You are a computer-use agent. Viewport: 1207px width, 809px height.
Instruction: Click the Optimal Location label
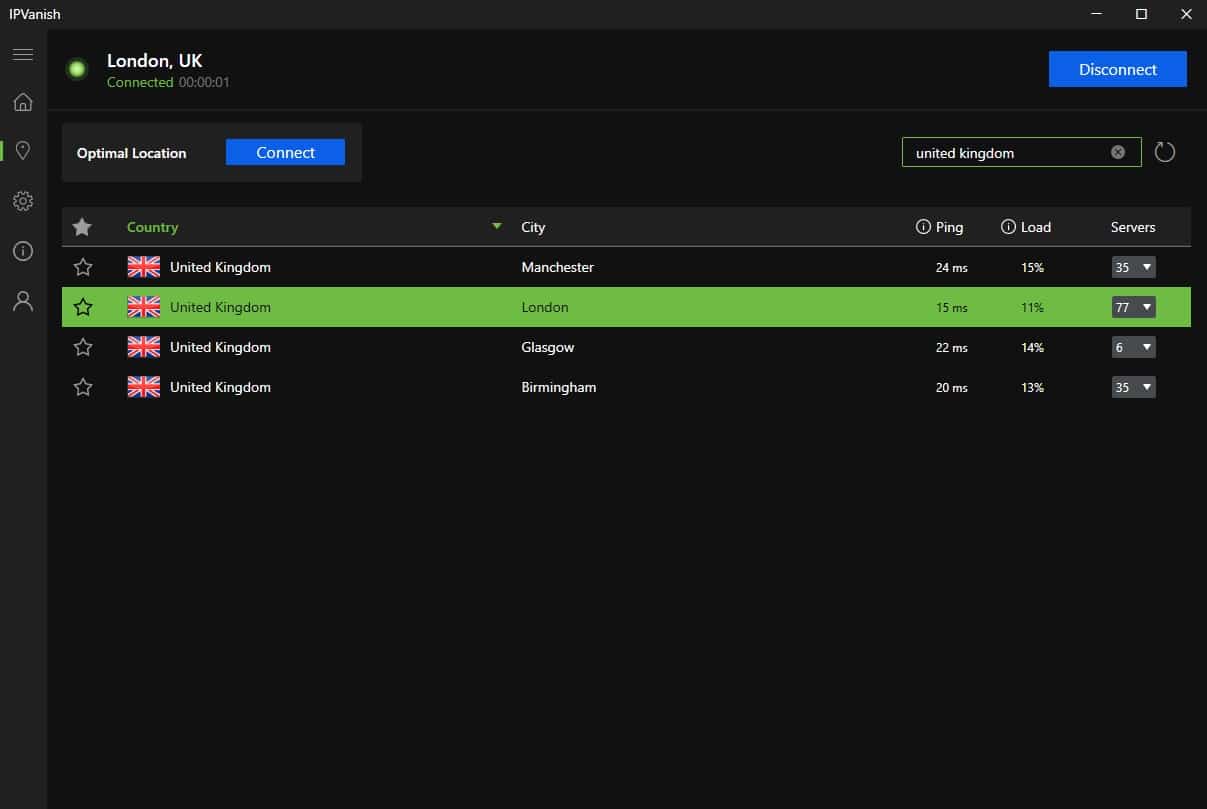coord(131,153)
